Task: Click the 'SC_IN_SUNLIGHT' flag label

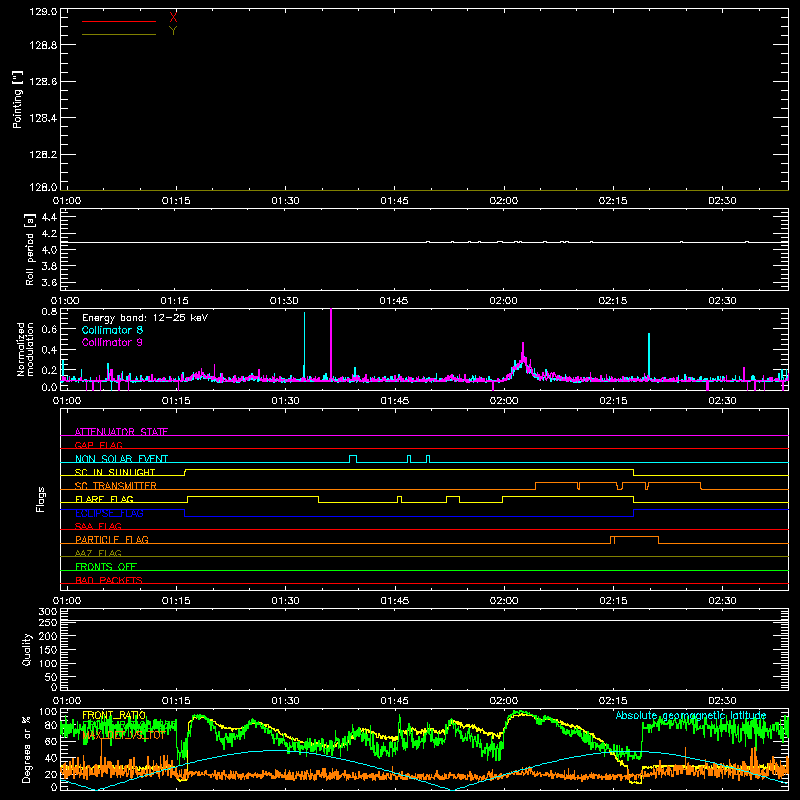Action: pyautogui.click(x=115, y=472)
